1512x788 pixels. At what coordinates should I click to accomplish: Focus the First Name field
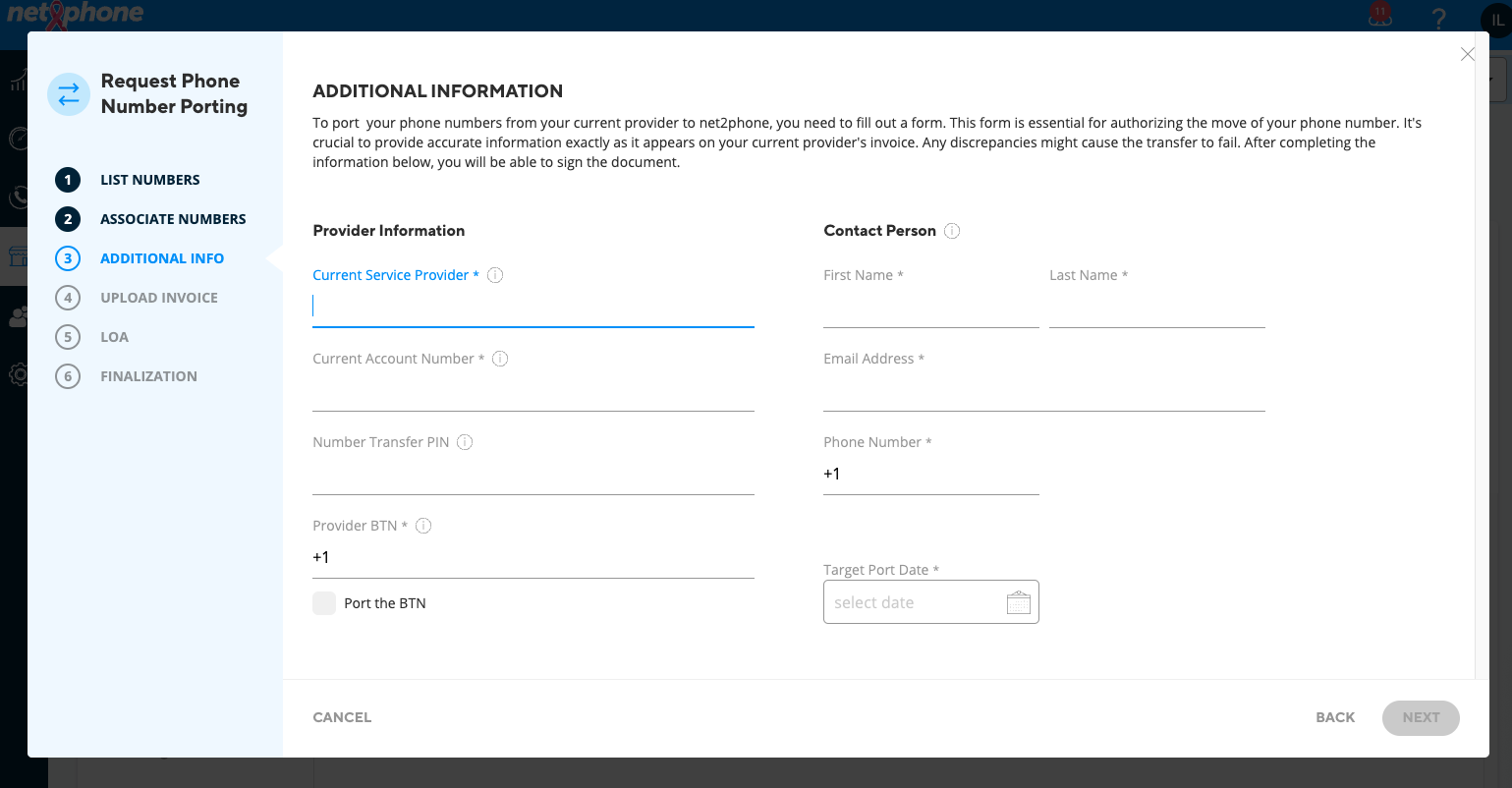(931, 308)
